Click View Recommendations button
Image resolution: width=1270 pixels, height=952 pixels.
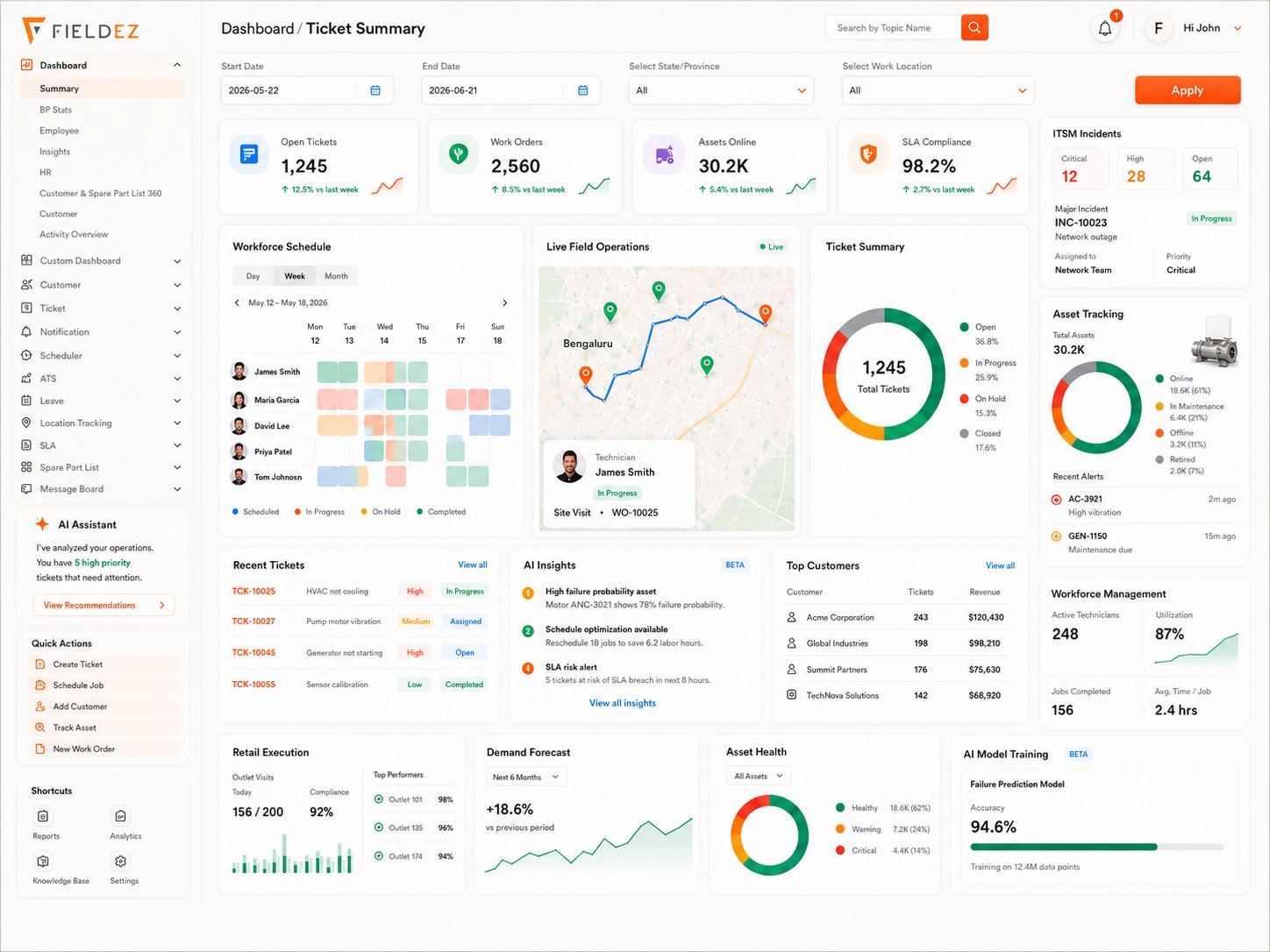click(103, 605)
